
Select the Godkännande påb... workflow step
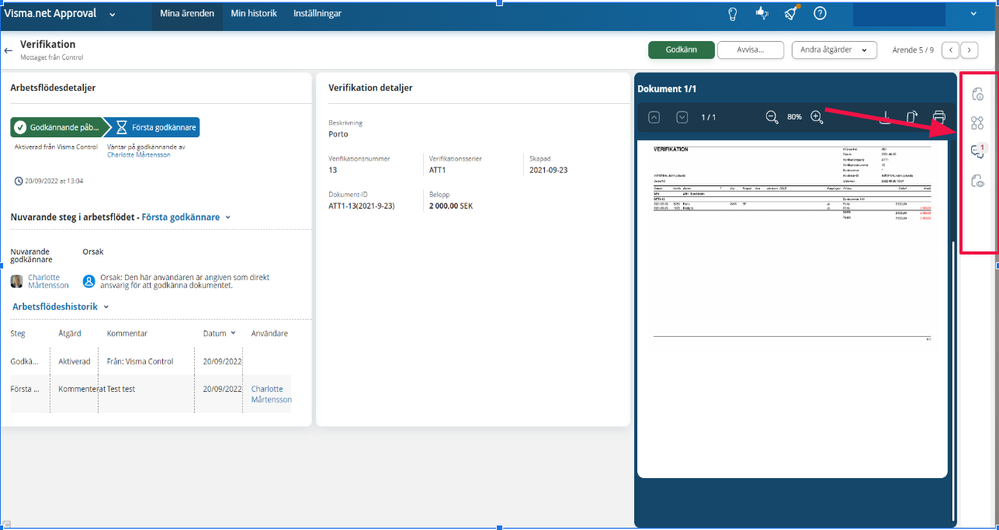[59, 127]
